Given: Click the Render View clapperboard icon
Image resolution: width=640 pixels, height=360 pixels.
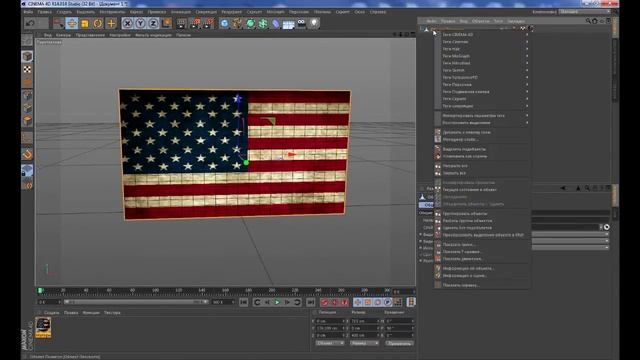Looking at the screenshot, I should [x=182, y=23].
